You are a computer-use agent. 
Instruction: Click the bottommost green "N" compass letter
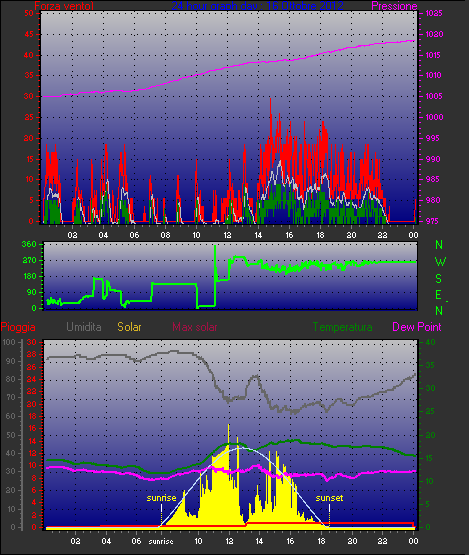439,311
